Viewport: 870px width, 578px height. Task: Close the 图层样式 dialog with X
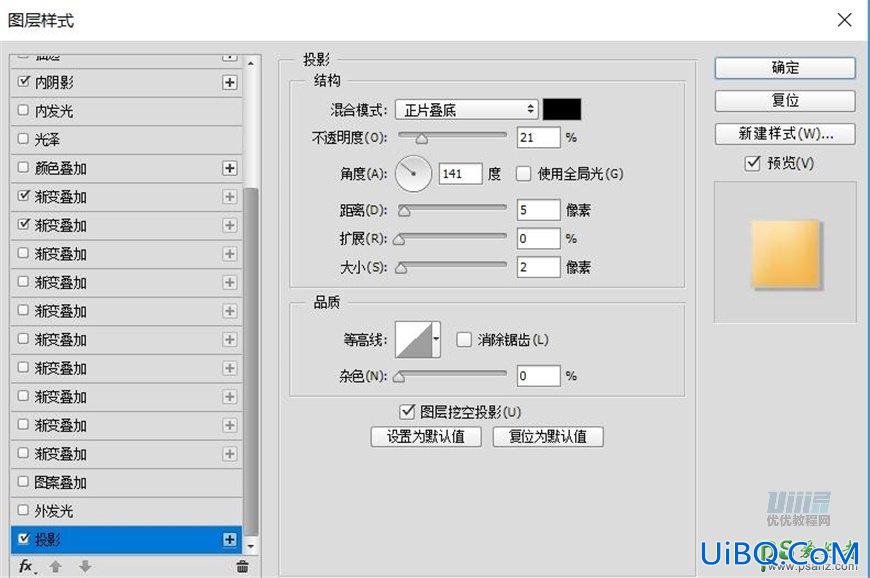[844, 20]
